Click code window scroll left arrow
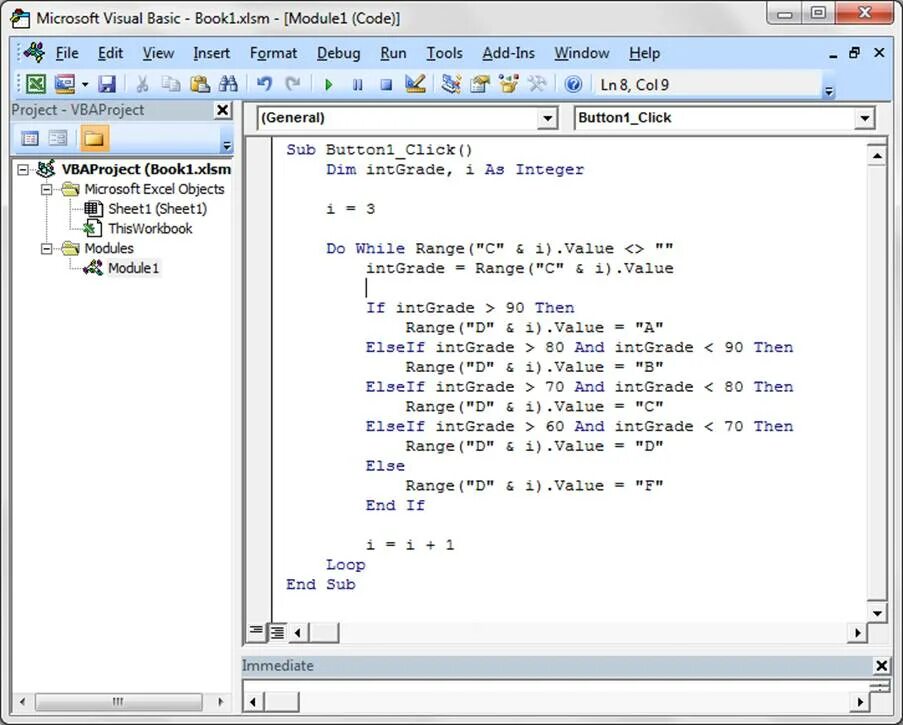903x725 pixels. point(297,633)
